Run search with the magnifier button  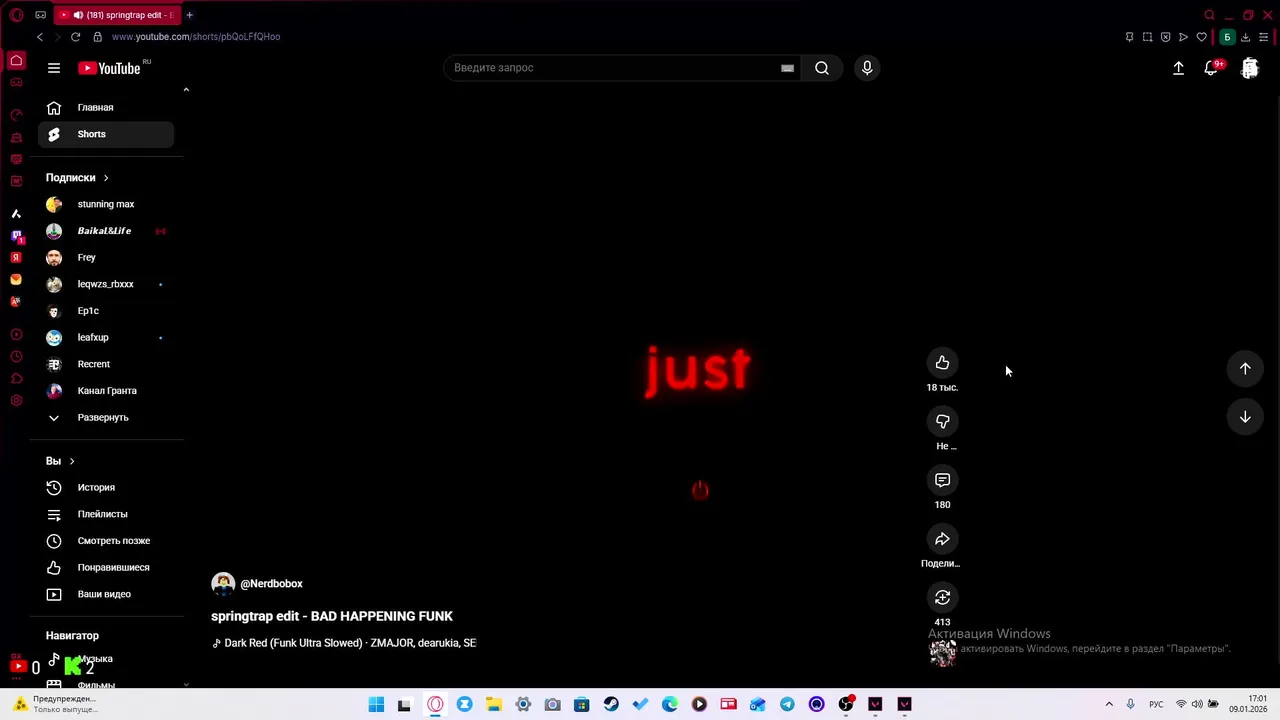(x=822, y=68)
